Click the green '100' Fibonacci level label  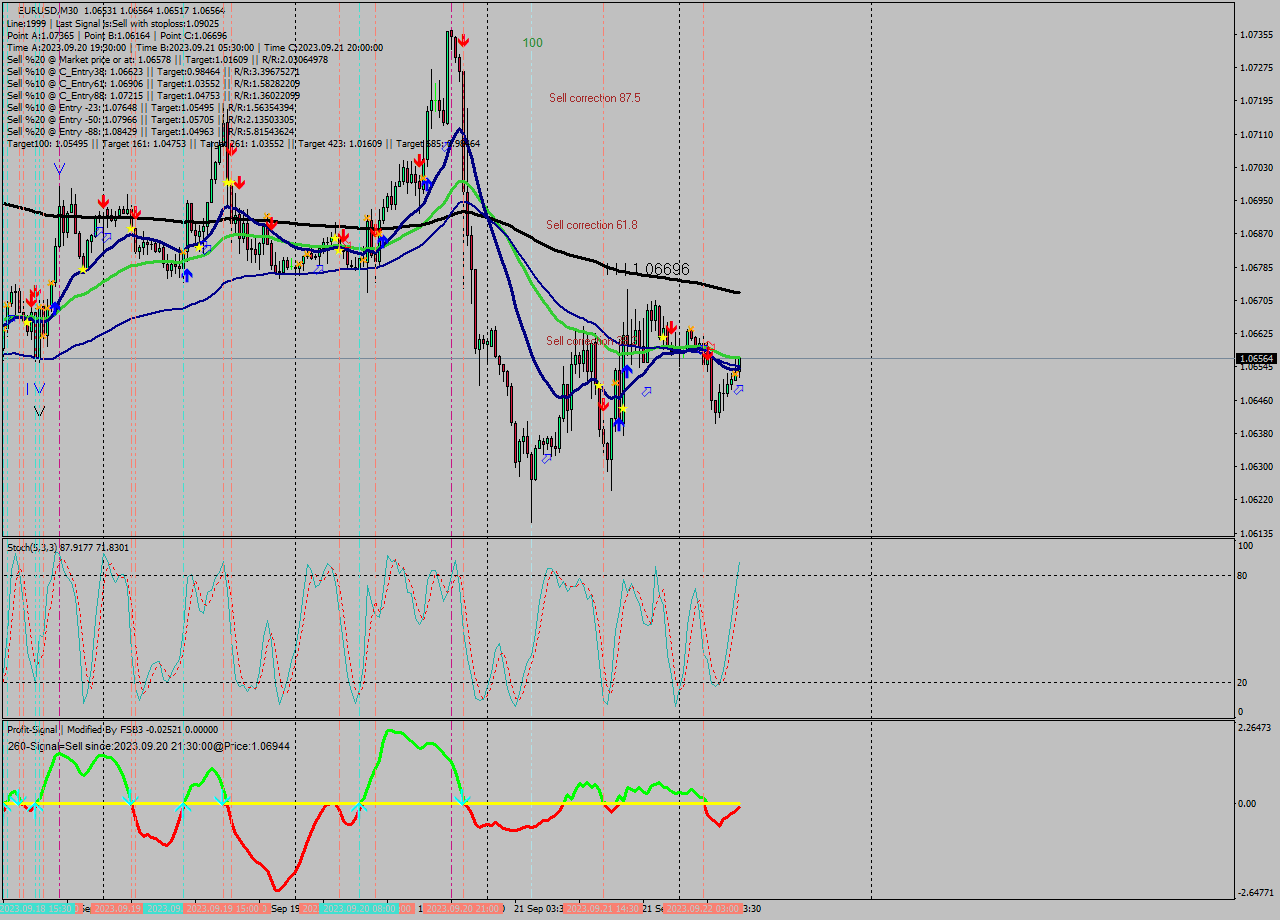tap(533, 43)
